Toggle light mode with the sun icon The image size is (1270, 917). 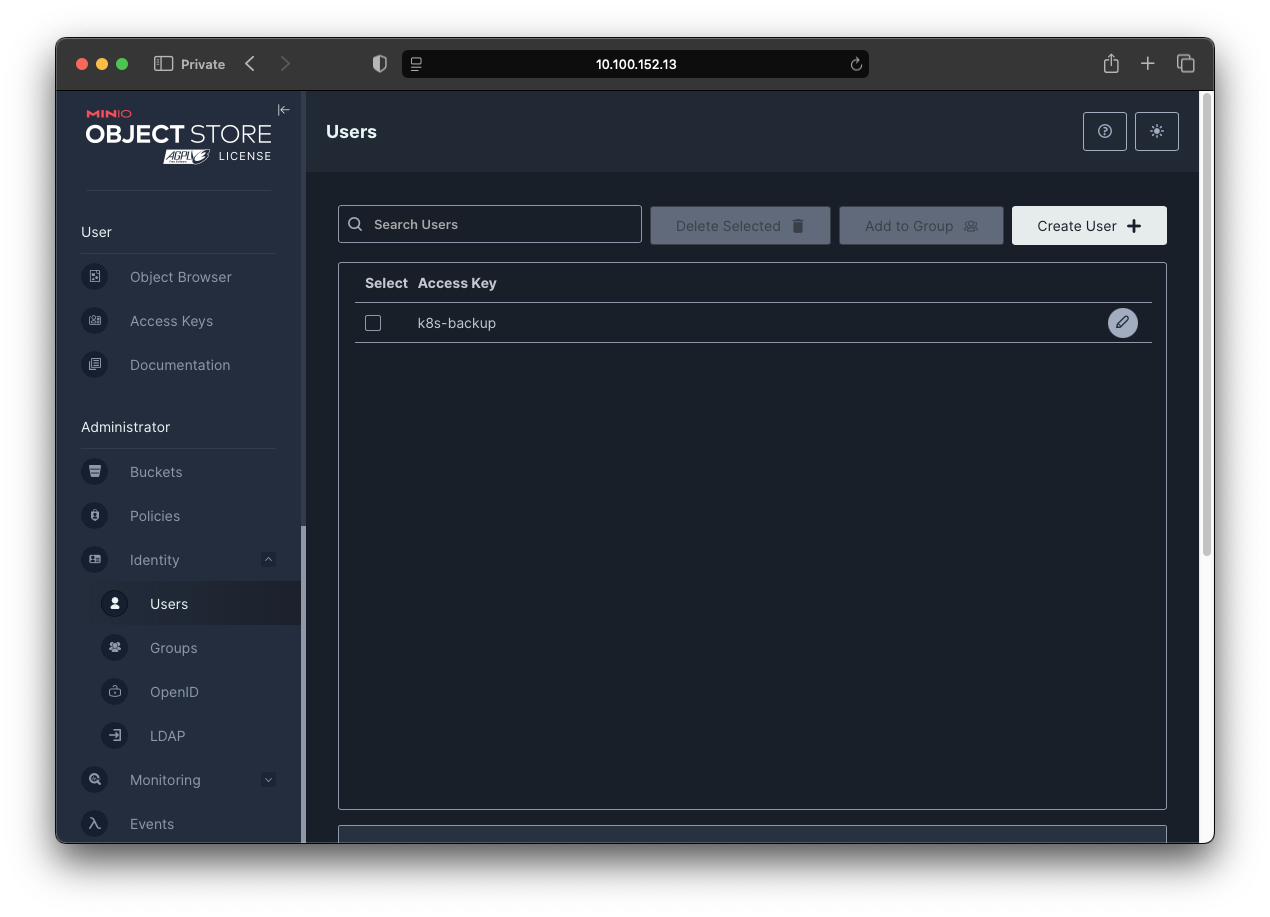(1156, 131)
